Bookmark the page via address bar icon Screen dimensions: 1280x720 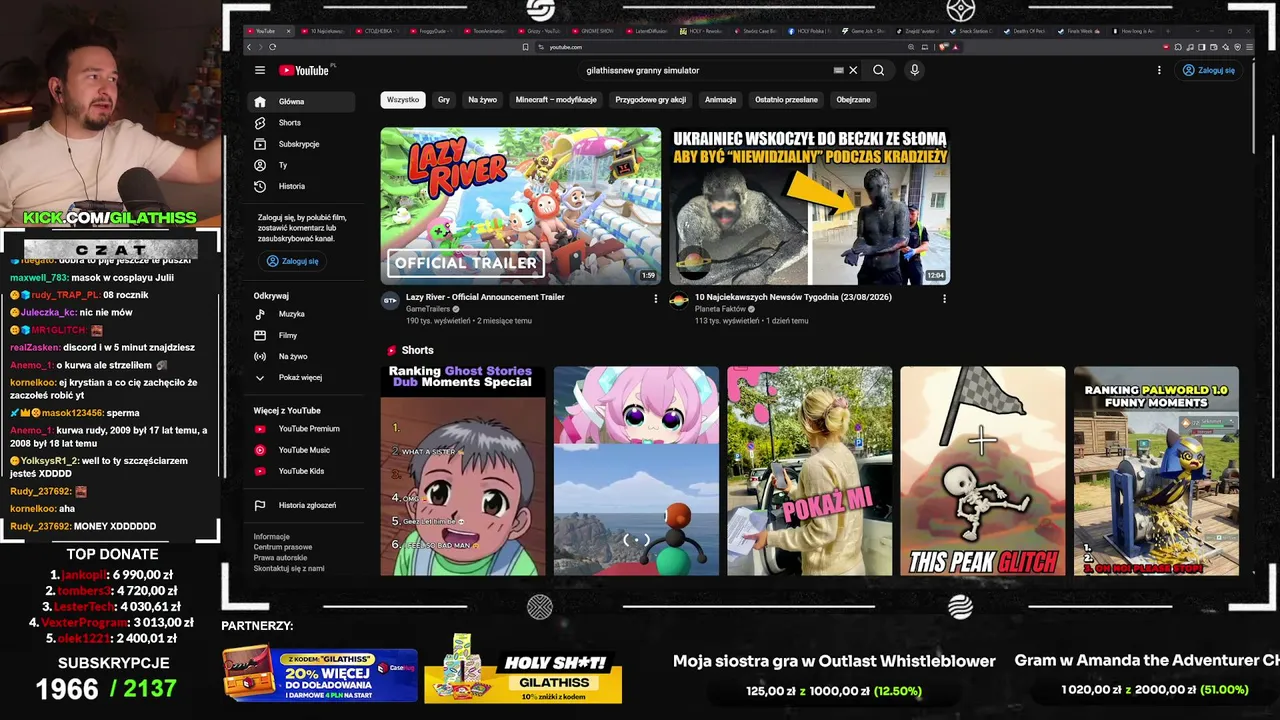pos(526,47)
